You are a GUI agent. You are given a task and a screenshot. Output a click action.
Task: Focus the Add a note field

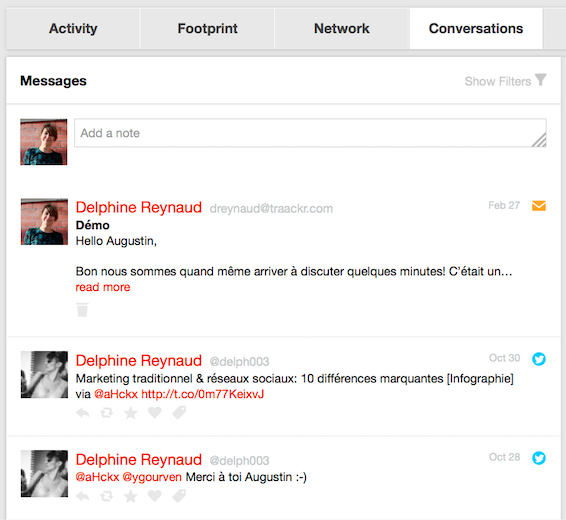click(x=310, y=133)
